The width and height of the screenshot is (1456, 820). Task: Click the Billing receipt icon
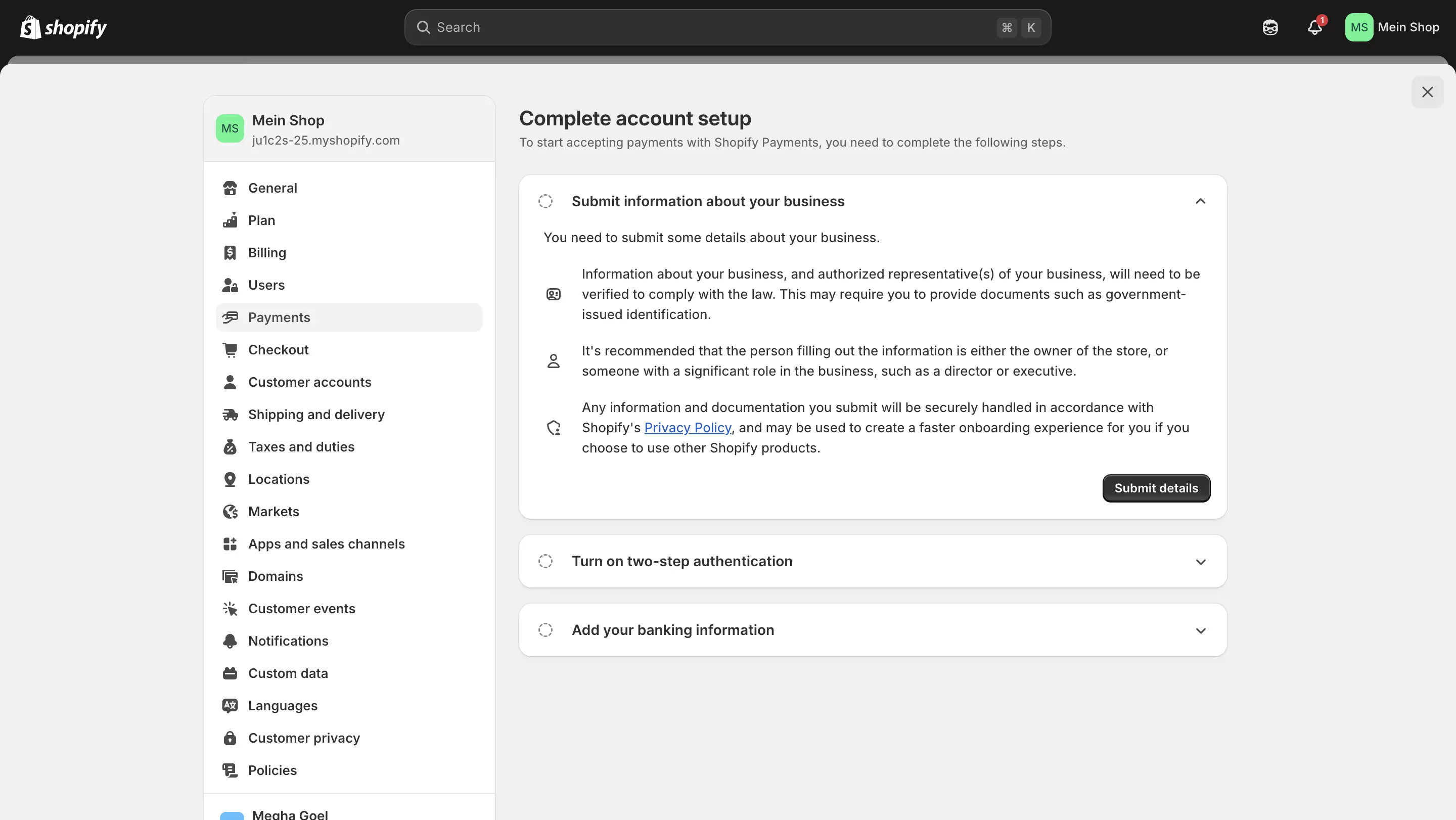pyautogui.click(x=230, y=253)
